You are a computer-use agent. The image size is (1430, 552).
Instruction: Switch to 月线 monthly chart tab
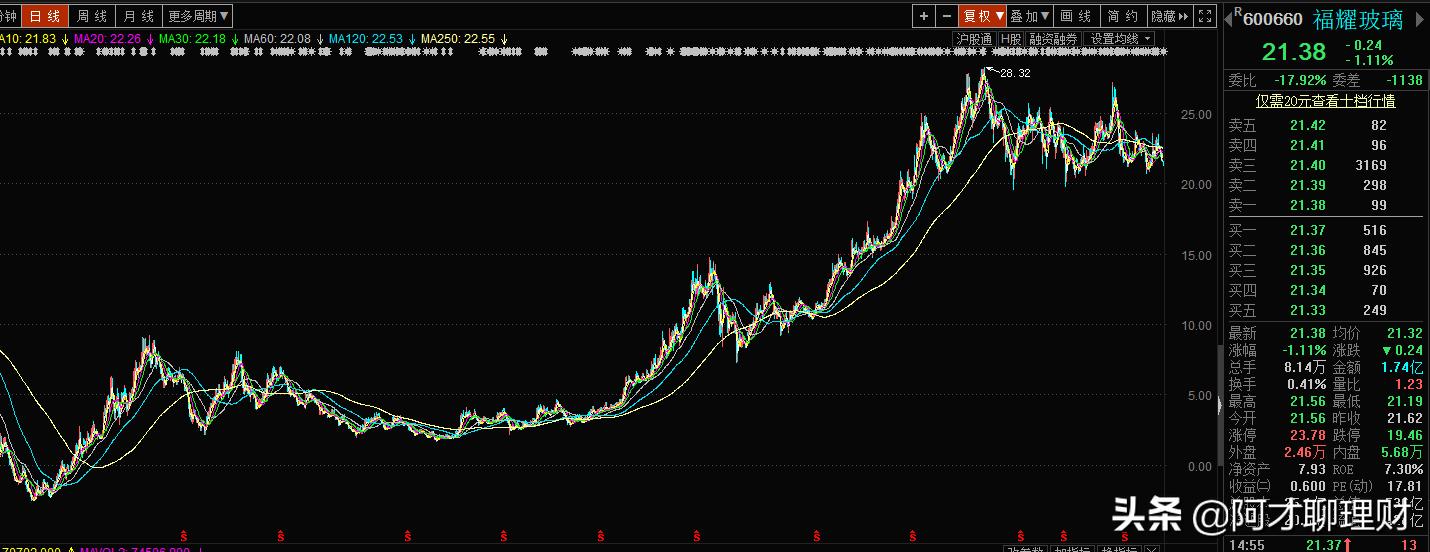point(139,16)
